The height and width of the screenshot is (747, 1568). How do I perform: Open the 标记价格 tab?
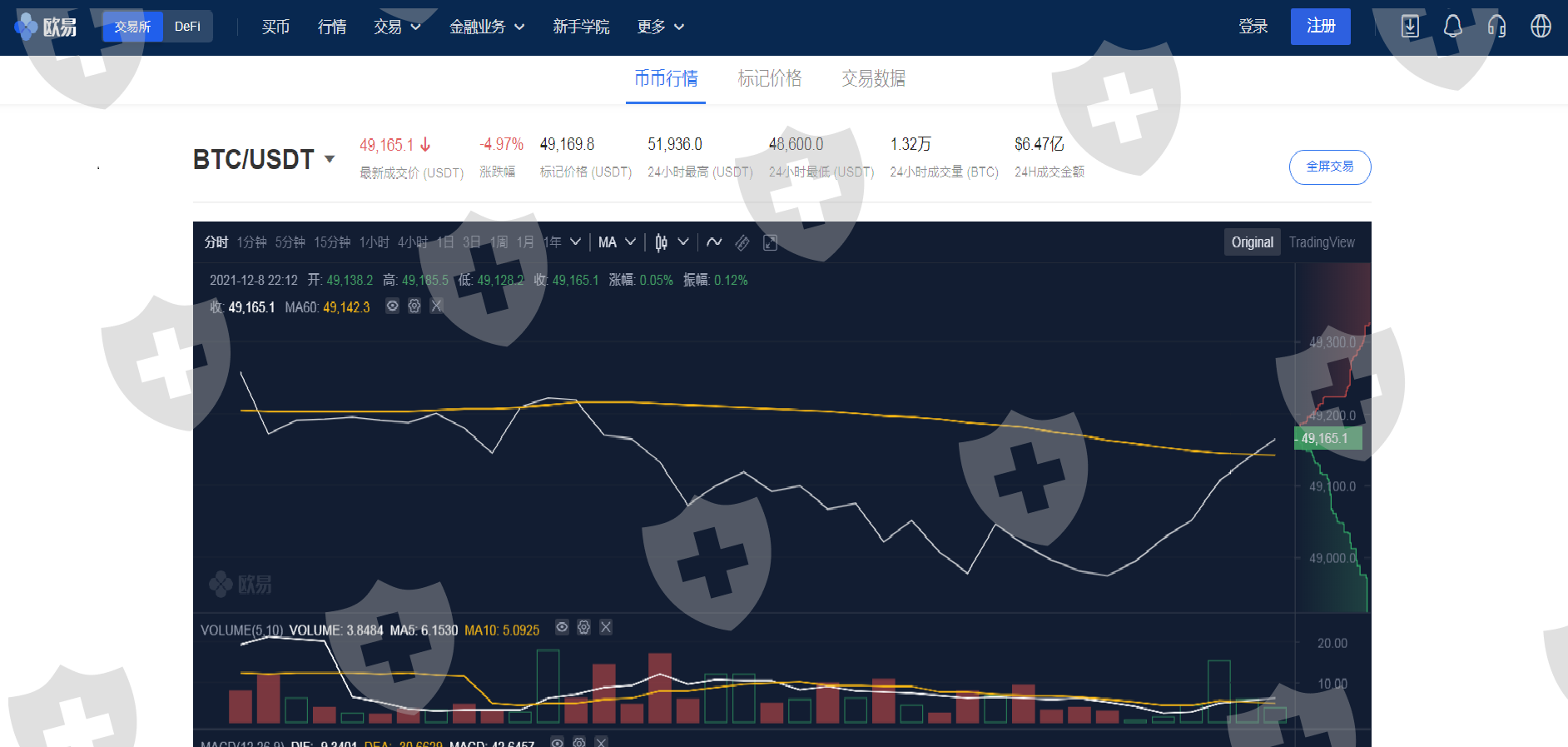[x=770, y=78]
